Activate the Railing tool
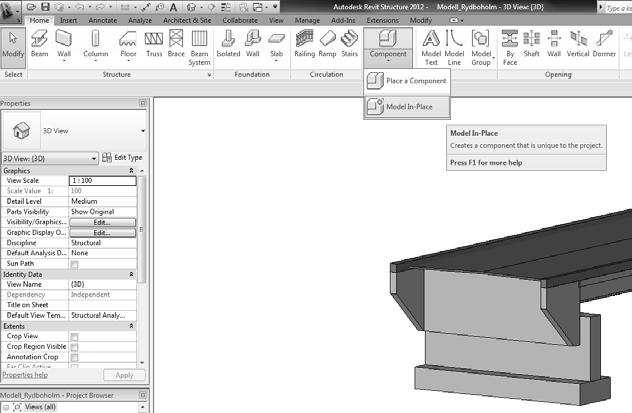This screenshot has width=632, height=413. click(x=304, y=44)
